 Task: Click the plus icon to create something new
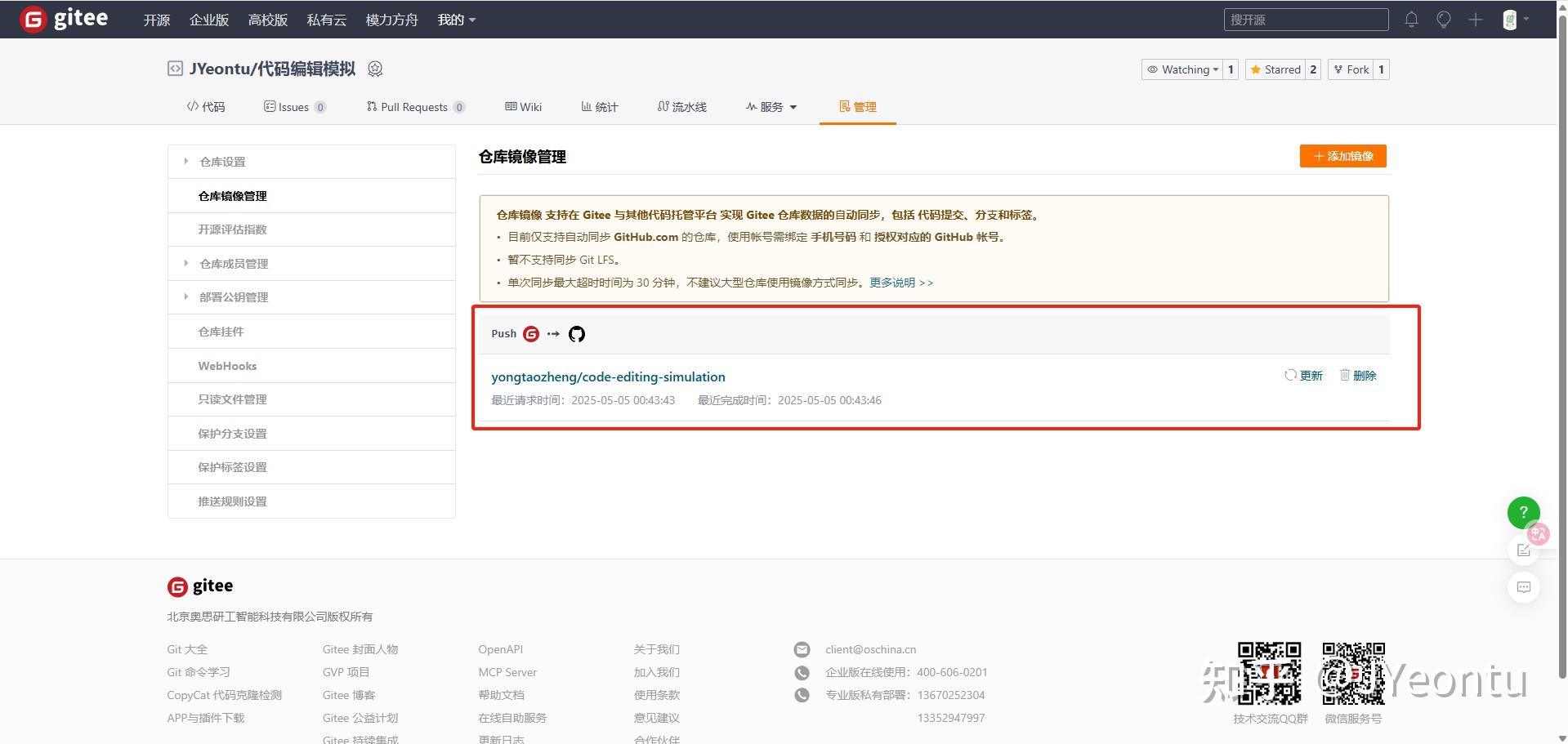1476,19
